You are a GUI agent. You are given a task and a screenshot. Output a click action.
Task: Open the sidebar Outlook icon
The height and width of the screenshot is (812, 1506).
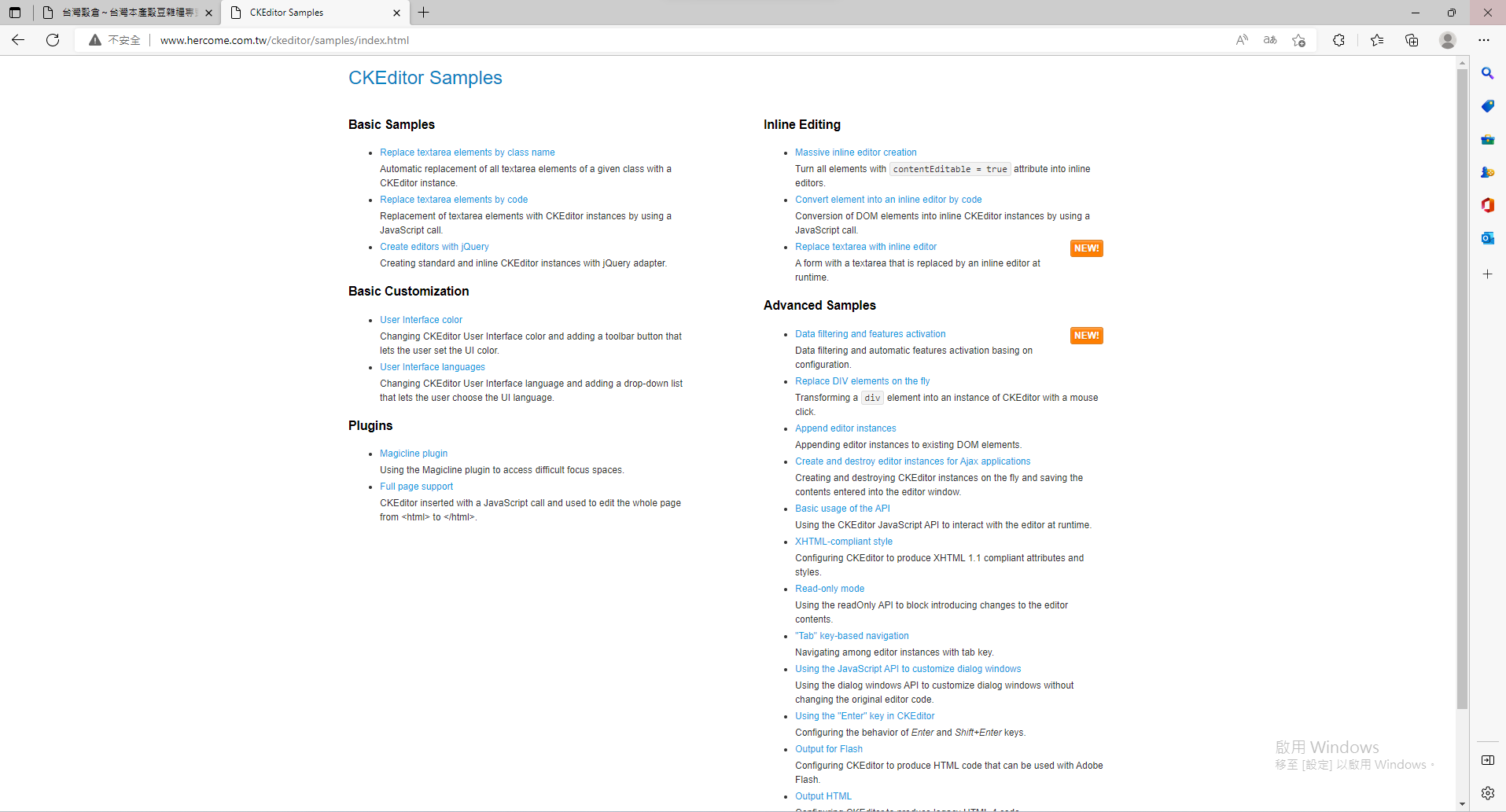click(x=1487, y=238)
